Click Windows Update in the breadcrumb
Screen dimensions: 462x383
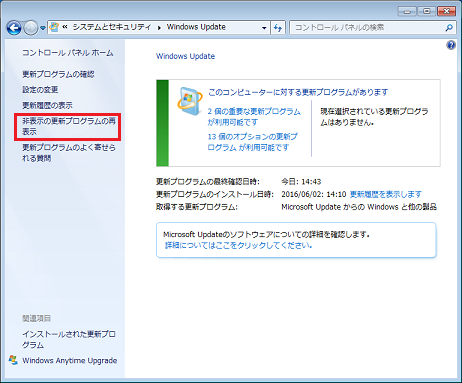[x=196, y=27]
